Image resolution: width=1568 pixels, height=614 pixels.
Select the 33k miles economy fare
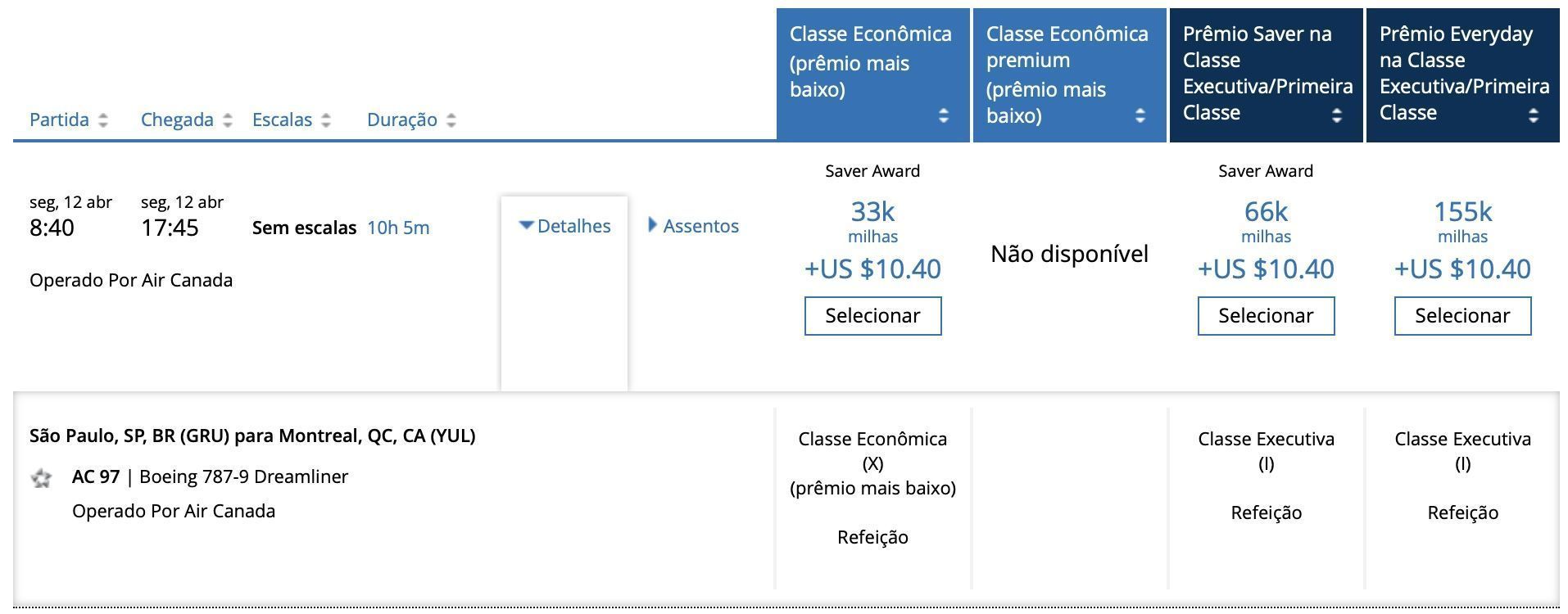tap(872, 316)
